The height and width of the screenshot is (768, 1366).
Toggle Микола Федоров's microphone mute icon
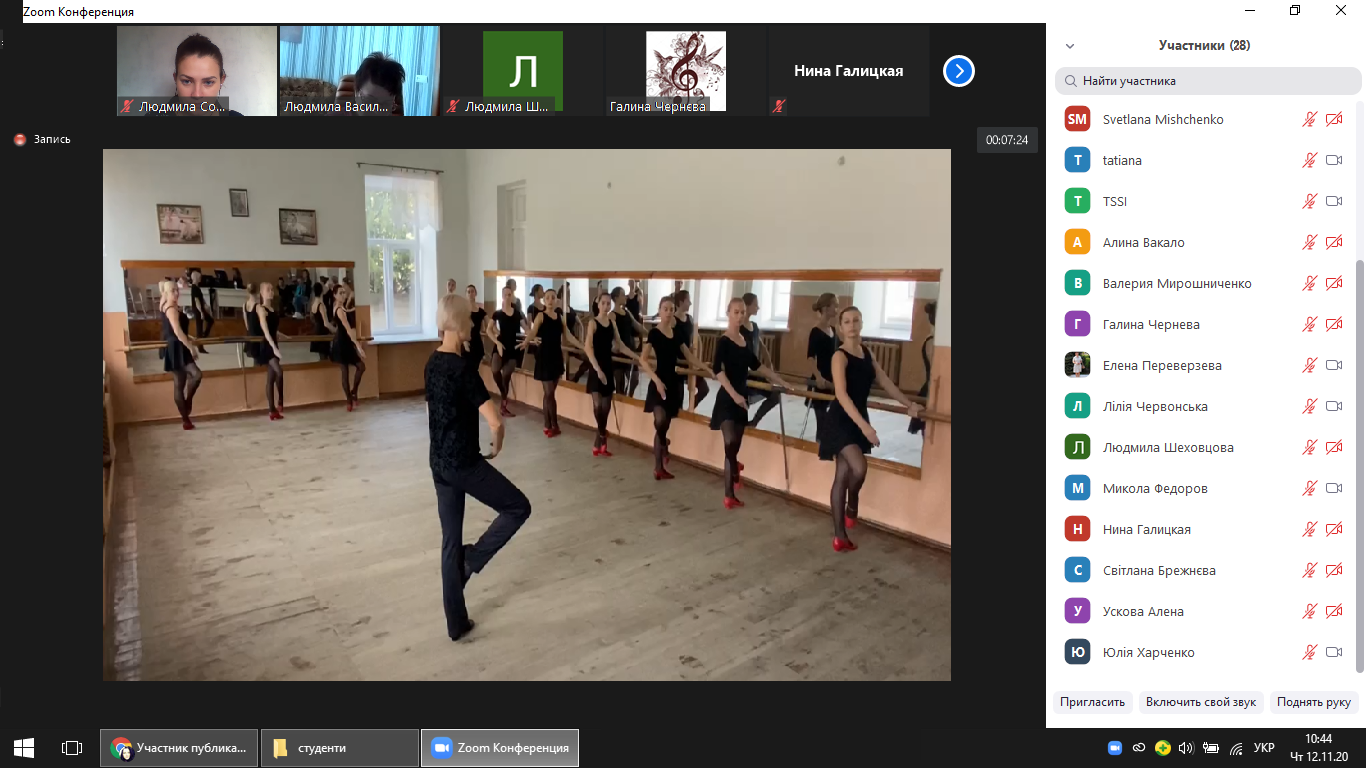coord(1309,489)
